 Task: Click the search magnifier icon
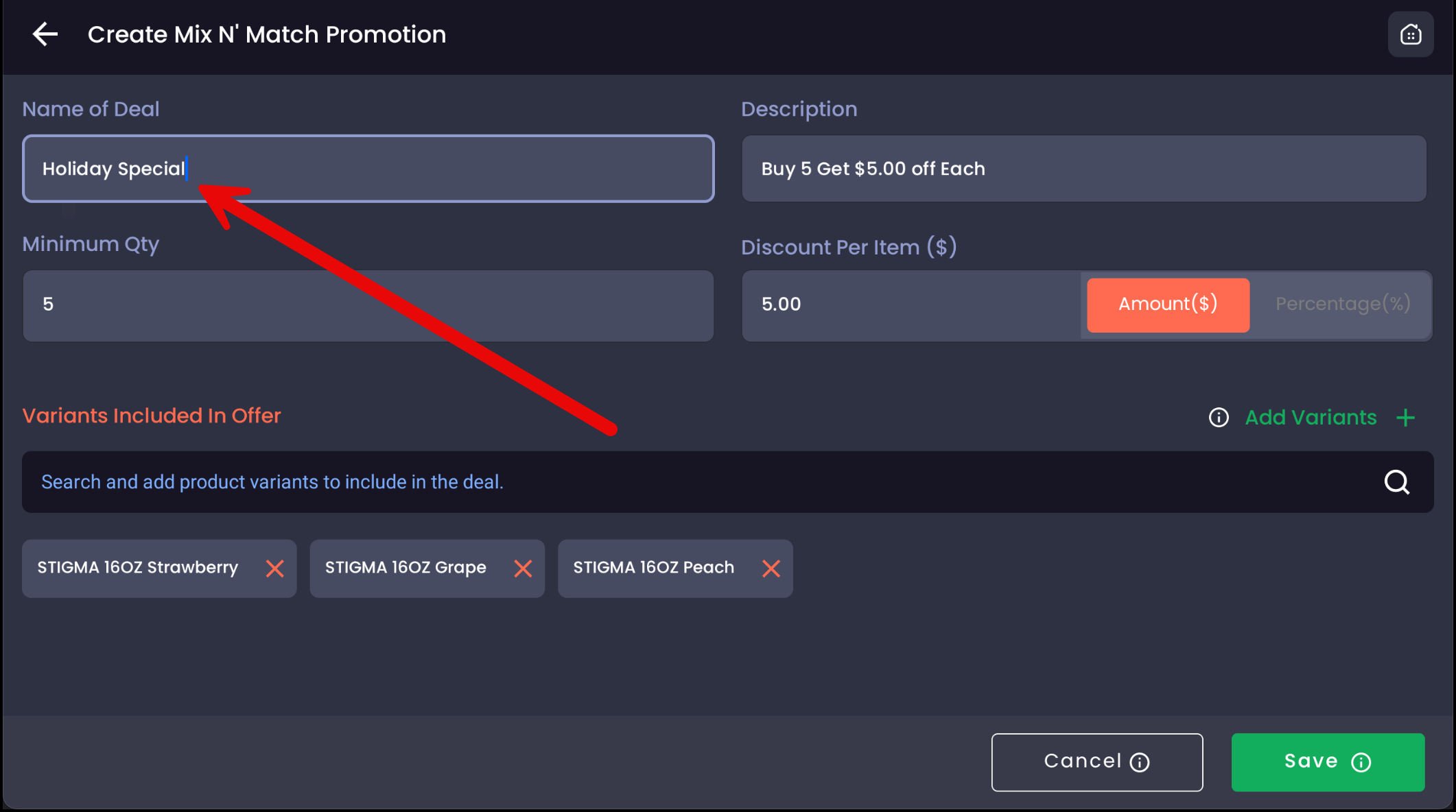point(1396,482)
